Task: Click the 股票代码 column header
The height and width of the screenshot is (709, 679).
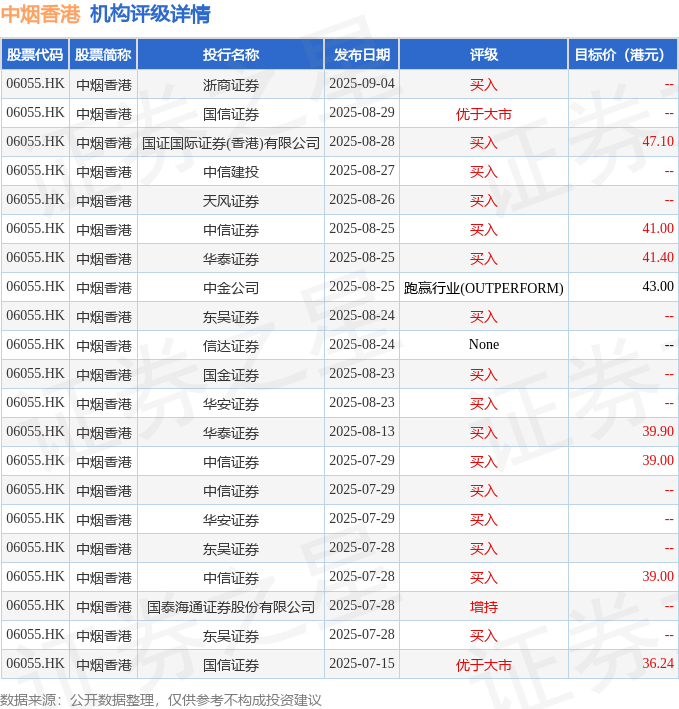Action: (x=35, y=55)
